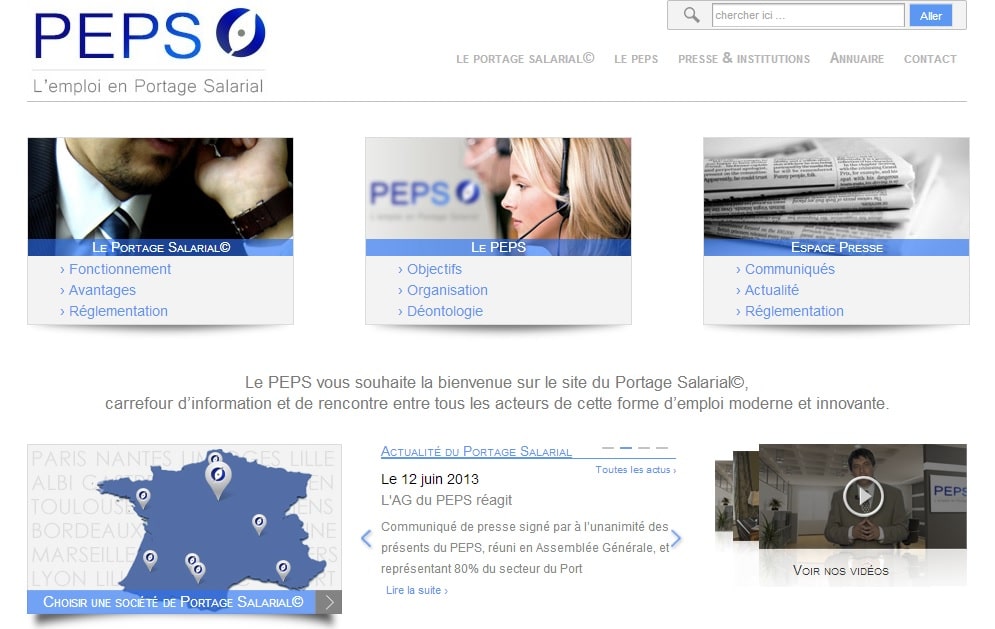Click Lire la suite link

[416, 590]
